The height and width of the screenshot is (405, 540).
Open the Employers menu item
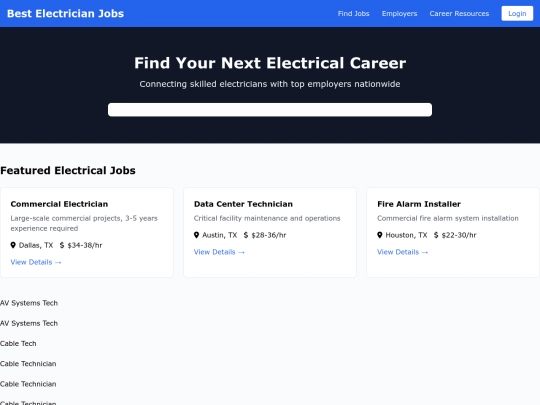click(x=399, y=13)
